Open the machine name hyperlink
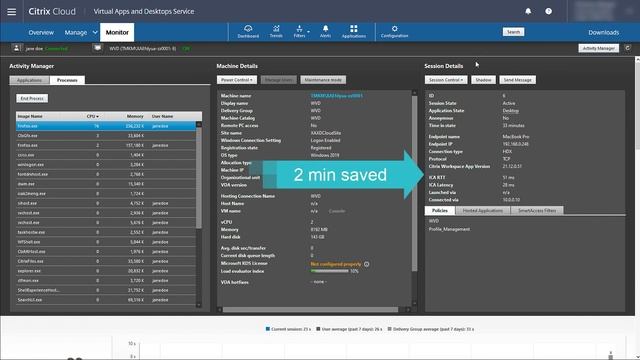Viewport: 640px width, 360px height. pos(336,96)
